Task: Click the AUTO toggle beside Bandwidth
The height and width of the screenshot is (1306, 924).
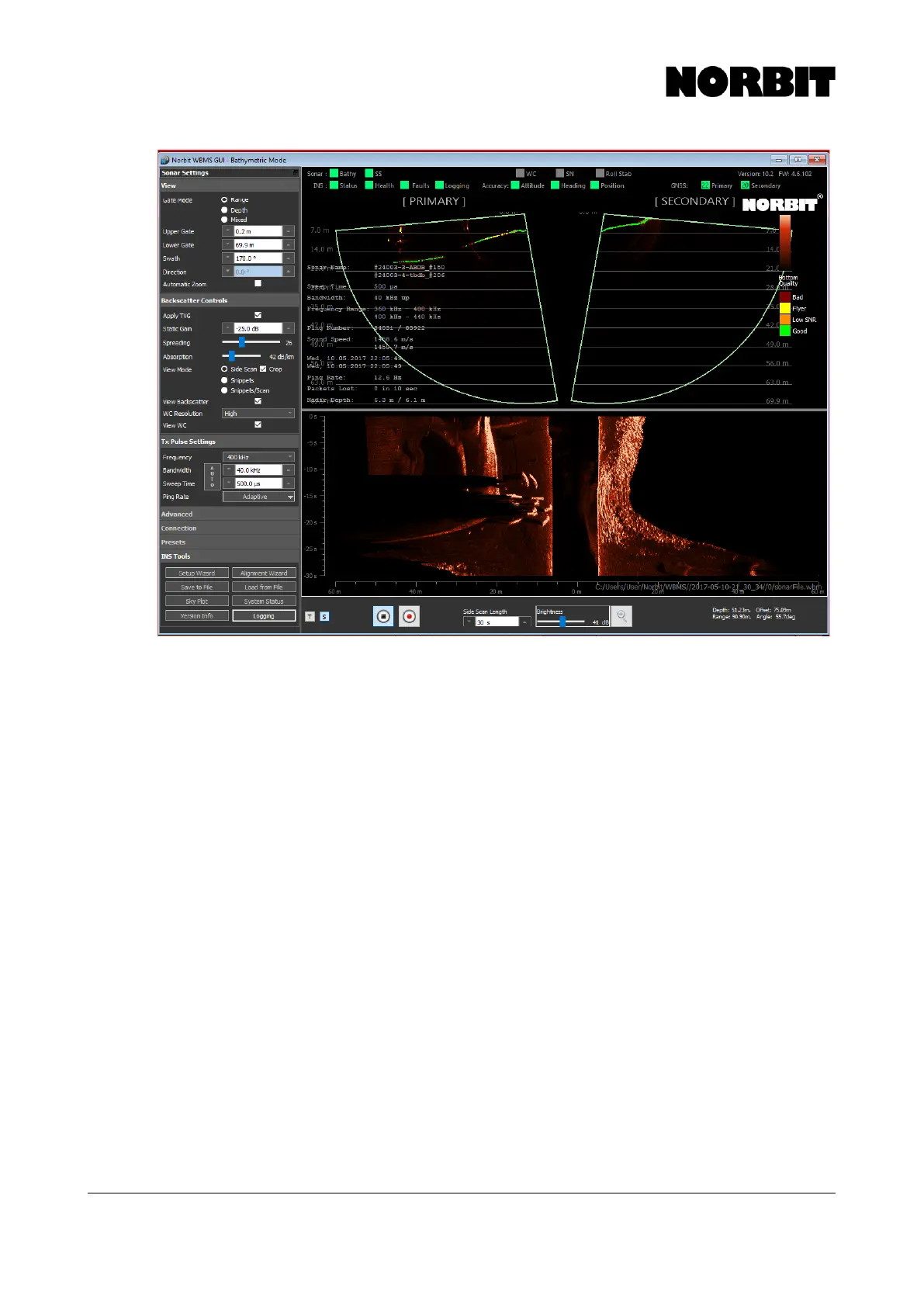Action: [x=213, y=477]
